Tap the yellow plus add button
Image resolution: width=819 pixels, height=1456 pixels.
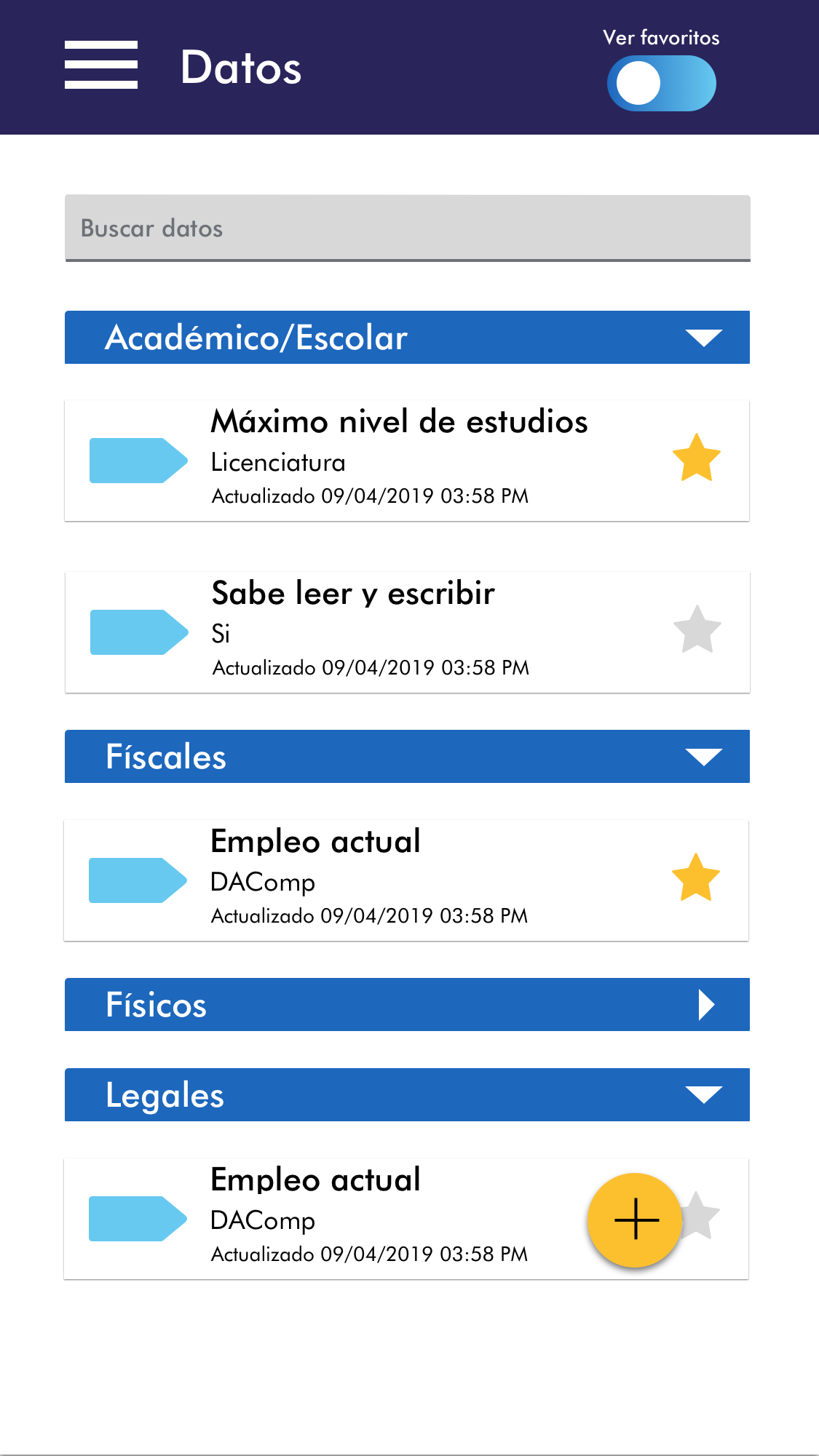[635, 1220]
